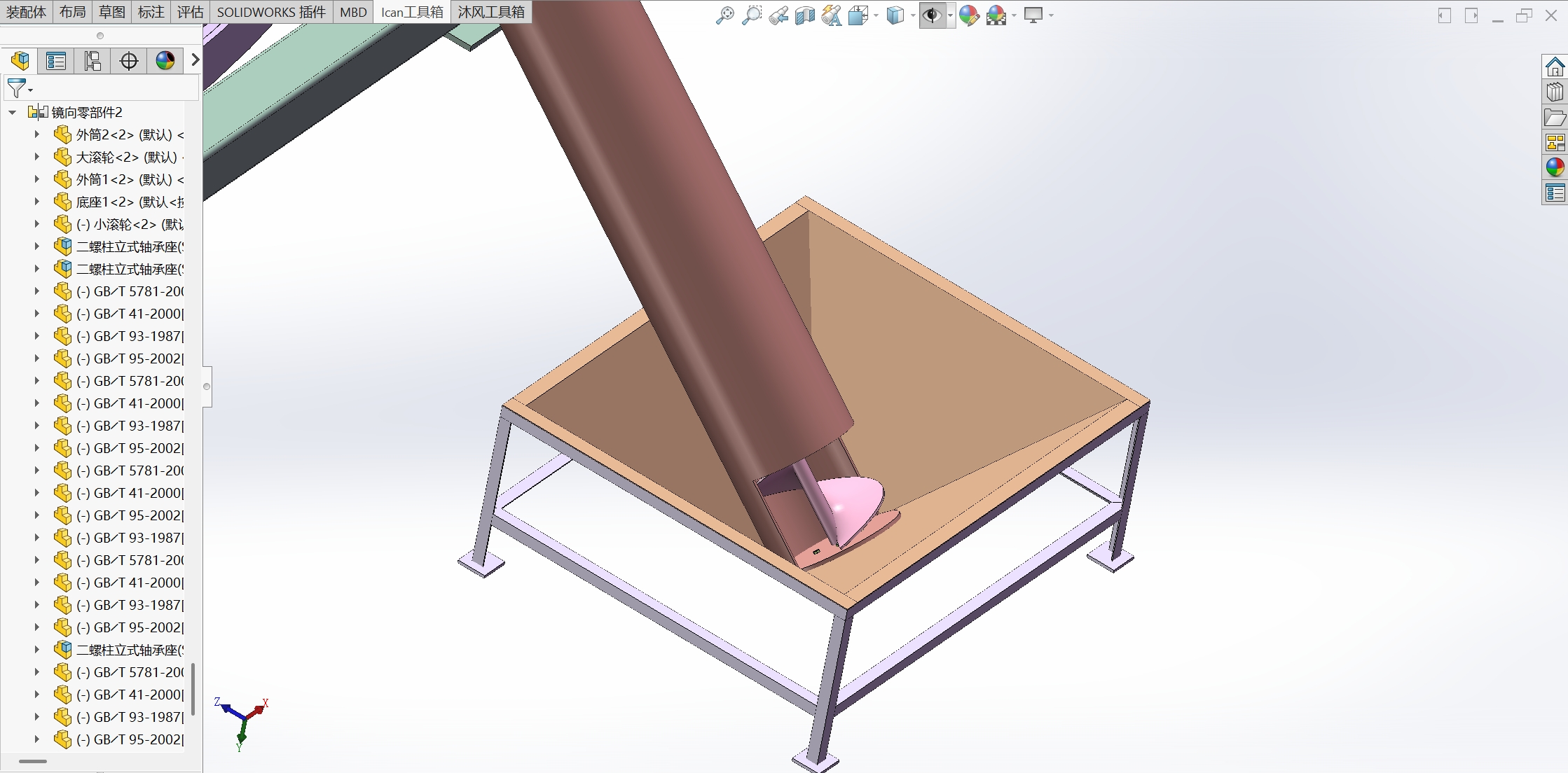Open the DimXpertManager crosshair tab
The image size is (1568, 773).
point(129,61)
